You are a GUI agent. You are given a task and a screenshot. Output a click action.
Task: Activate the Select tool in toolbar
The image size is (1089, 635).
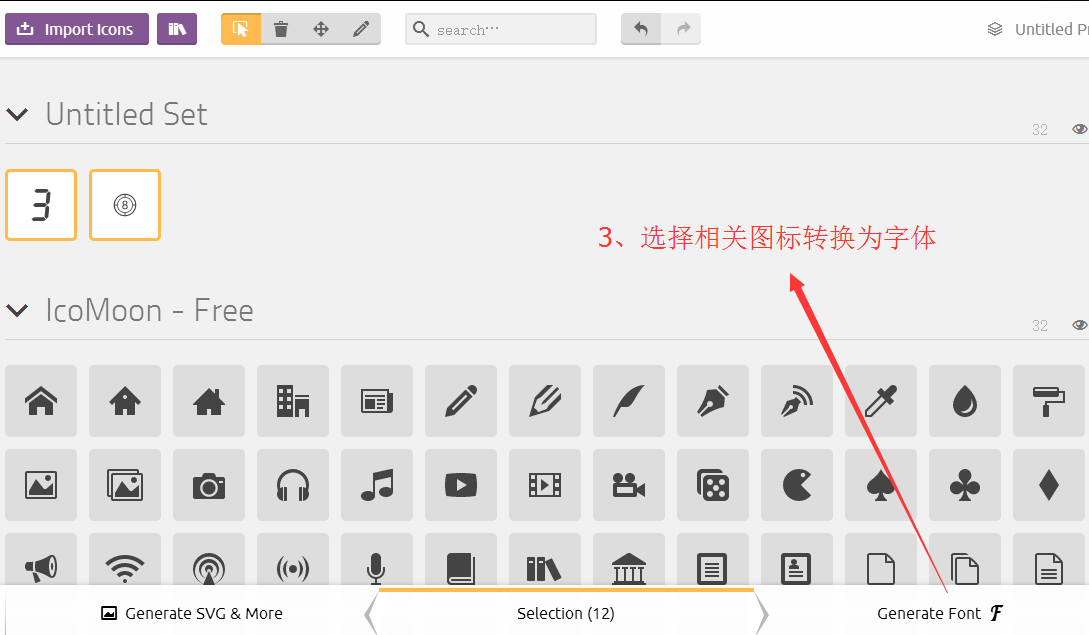(241, 29)
